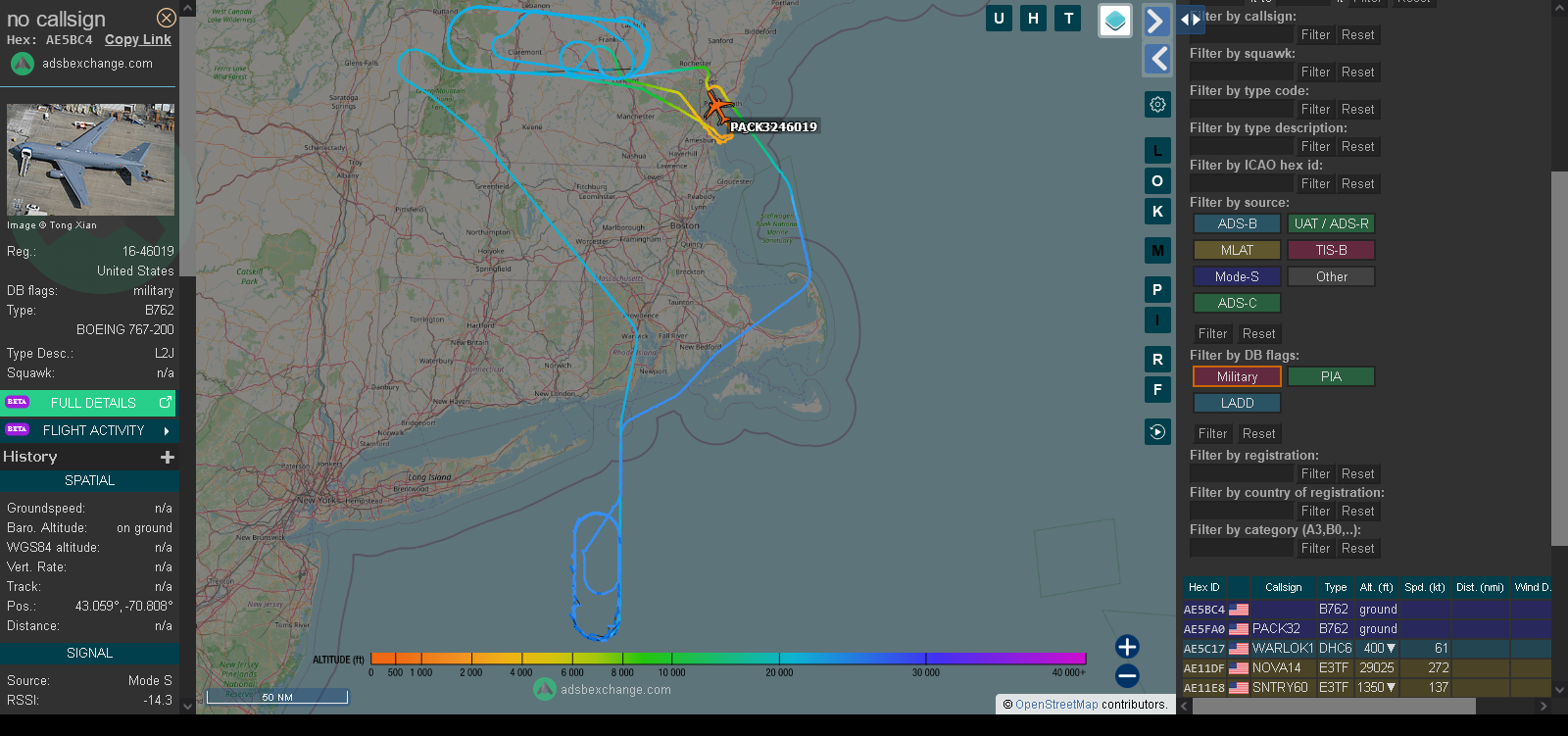Toggle the Mode-S source filter

pos(1237,277)
